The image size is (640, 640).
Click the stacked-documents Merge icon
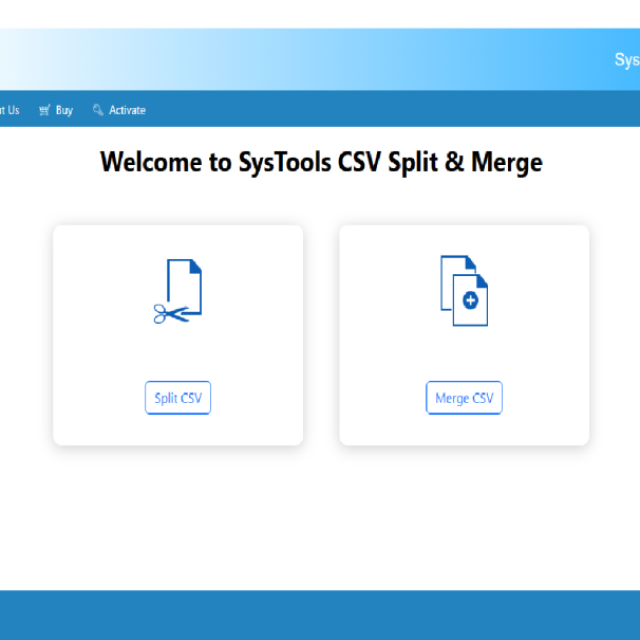click(x=464, y=291)
